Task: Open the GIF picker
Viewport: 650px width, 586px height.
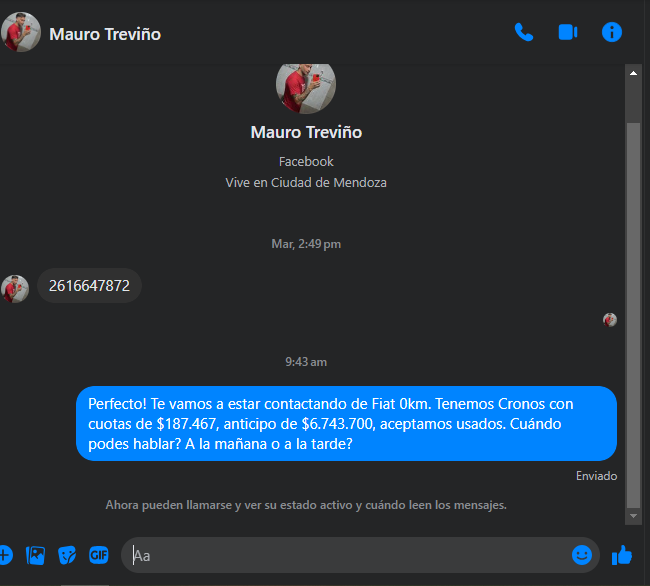Action: pyautogui.click(x=99, y=555)
